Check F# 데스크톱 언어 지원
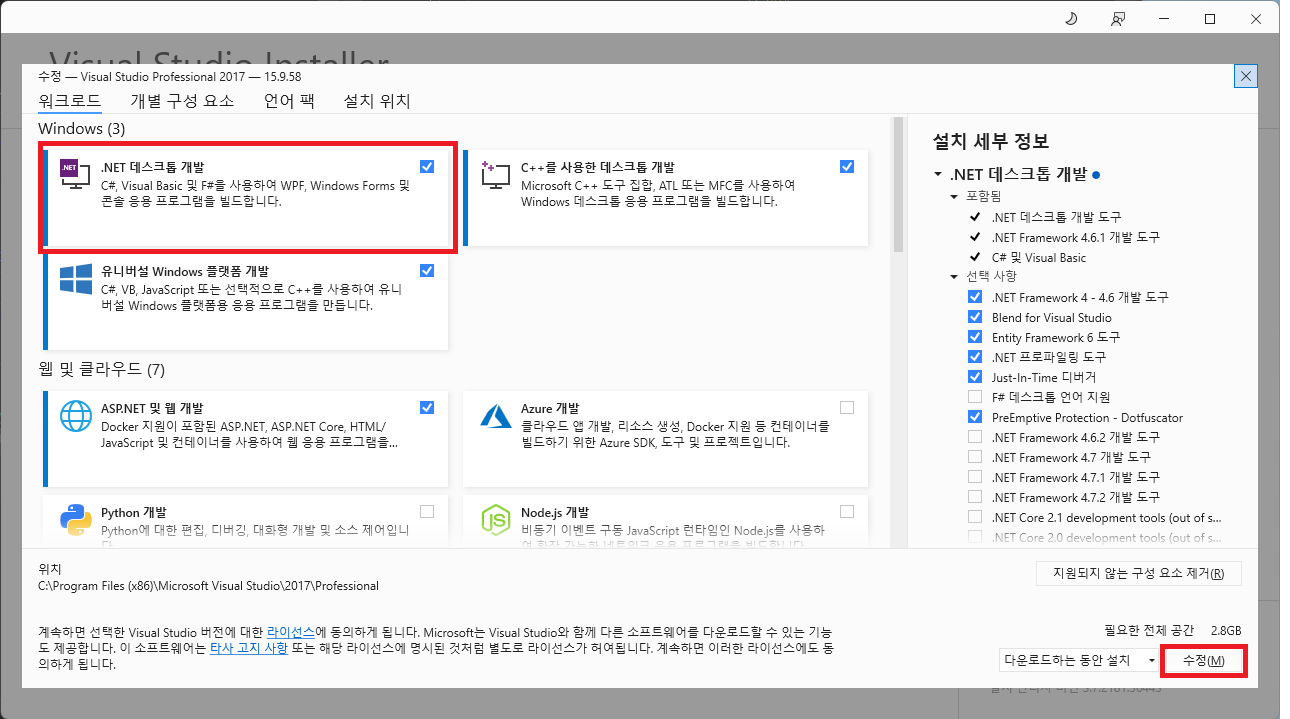 (975, 397)
